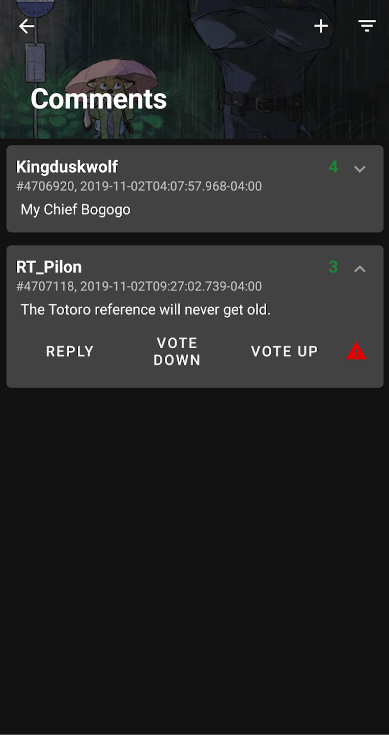Vote up RT_Pilon's comment
The height and width of the screenshot is (735, 389).
click(x=284, y=352)
